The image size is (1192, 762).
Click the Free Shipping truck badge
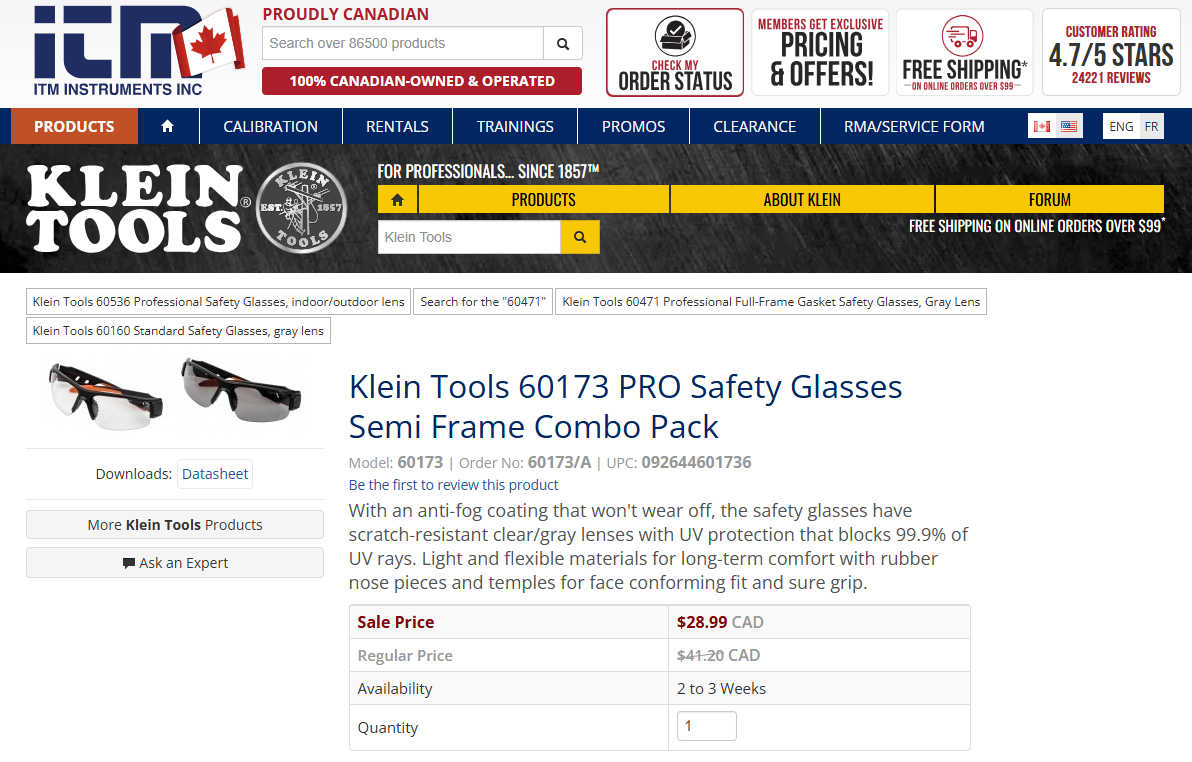[x=963, y=51]
